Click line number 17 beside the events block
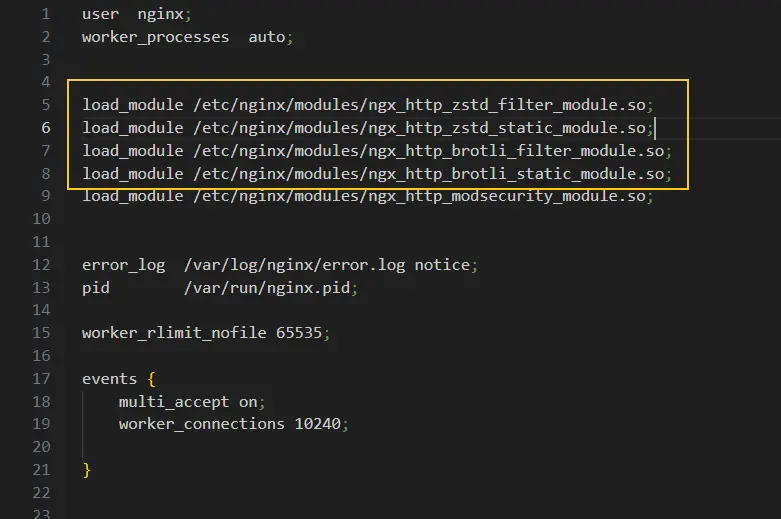Viewport: 781px width, 519px height. (41, 379)
